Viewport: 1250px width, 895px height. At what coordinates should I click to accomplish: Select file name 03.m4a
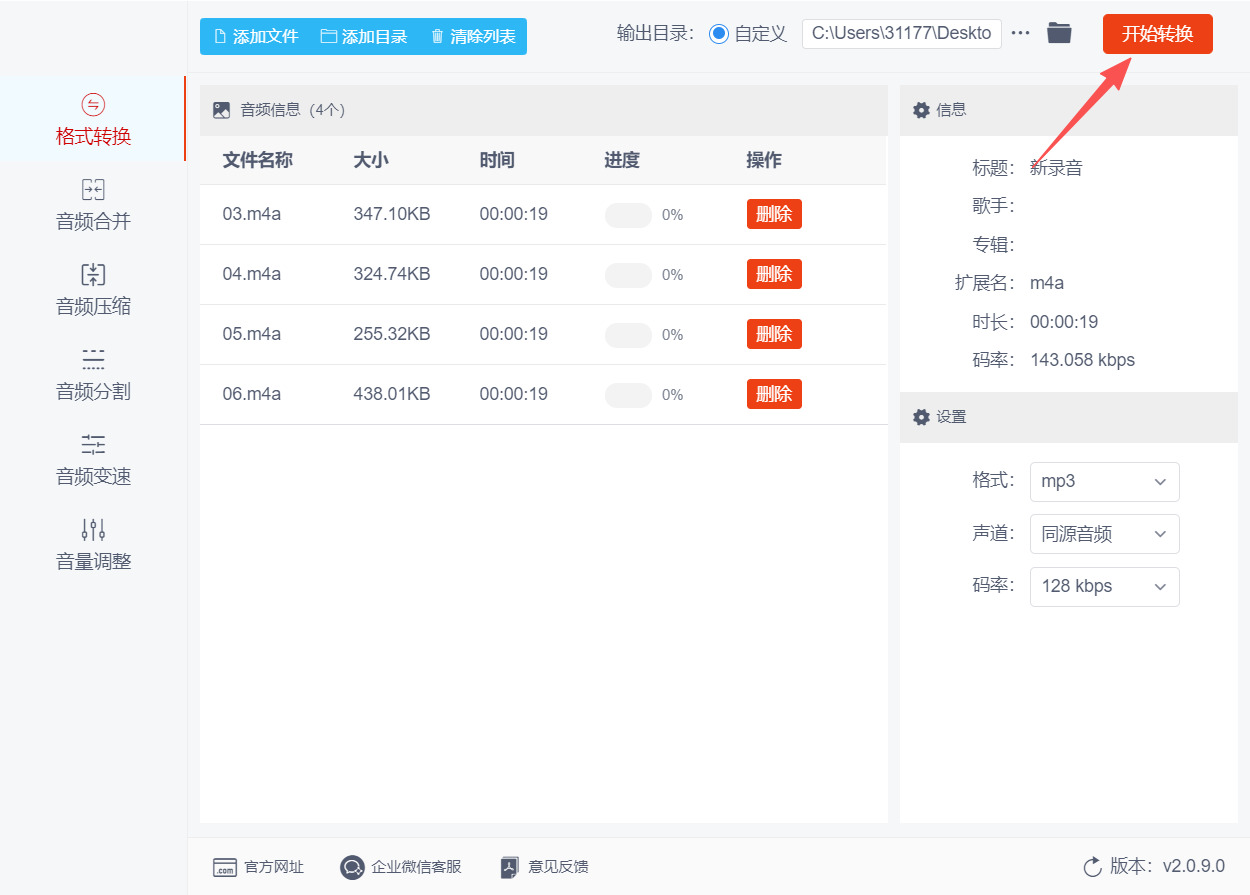pos(252,214)
